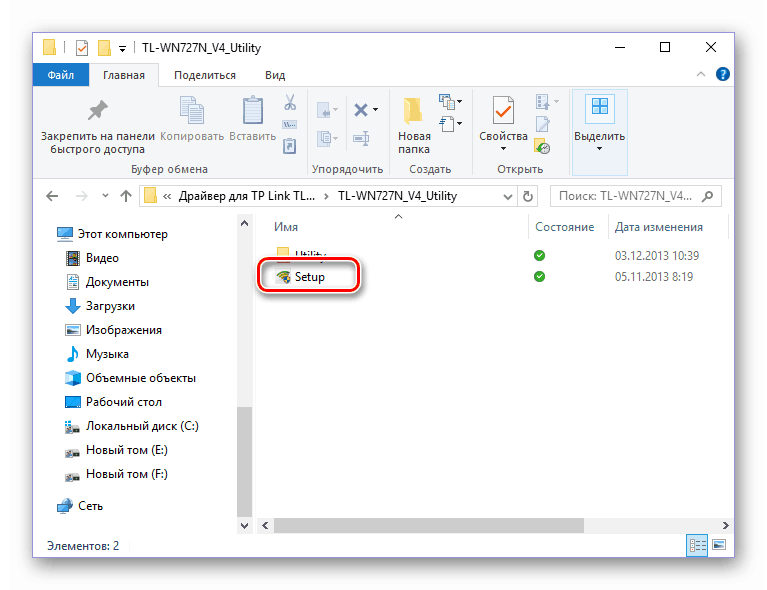Click the scissors Cut icon
Screen dimensions: 767x590
(290, 103)
